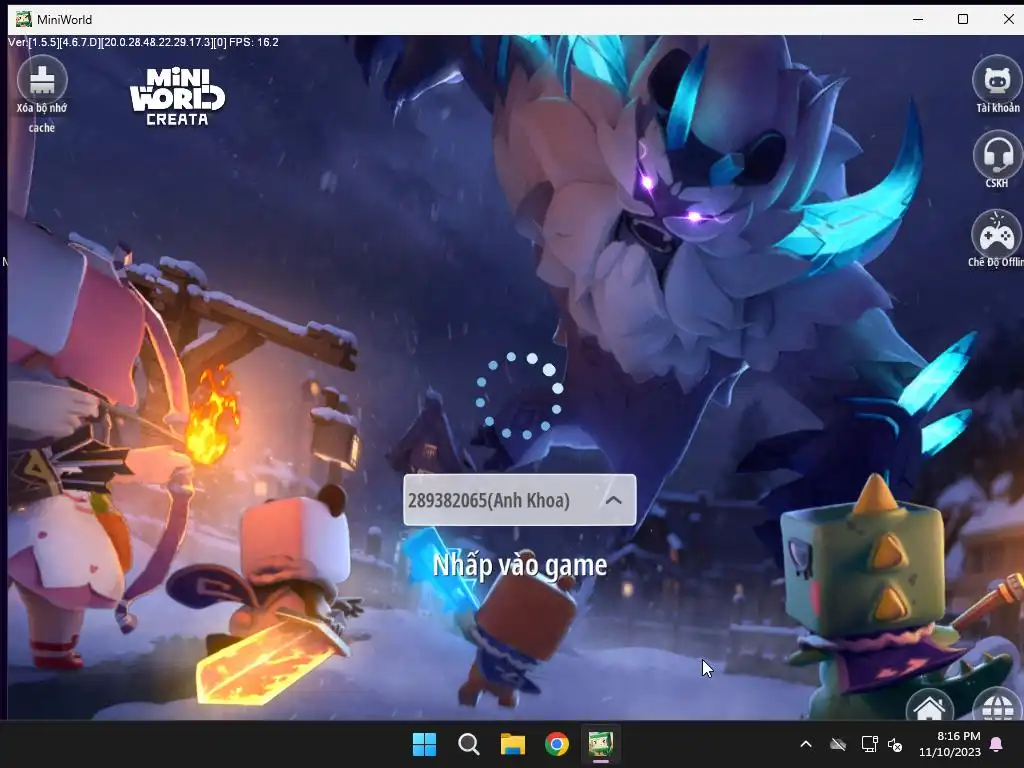Minimize the MiniWorld window
This screenshot has height=768, width=1024.
[918, 19]
